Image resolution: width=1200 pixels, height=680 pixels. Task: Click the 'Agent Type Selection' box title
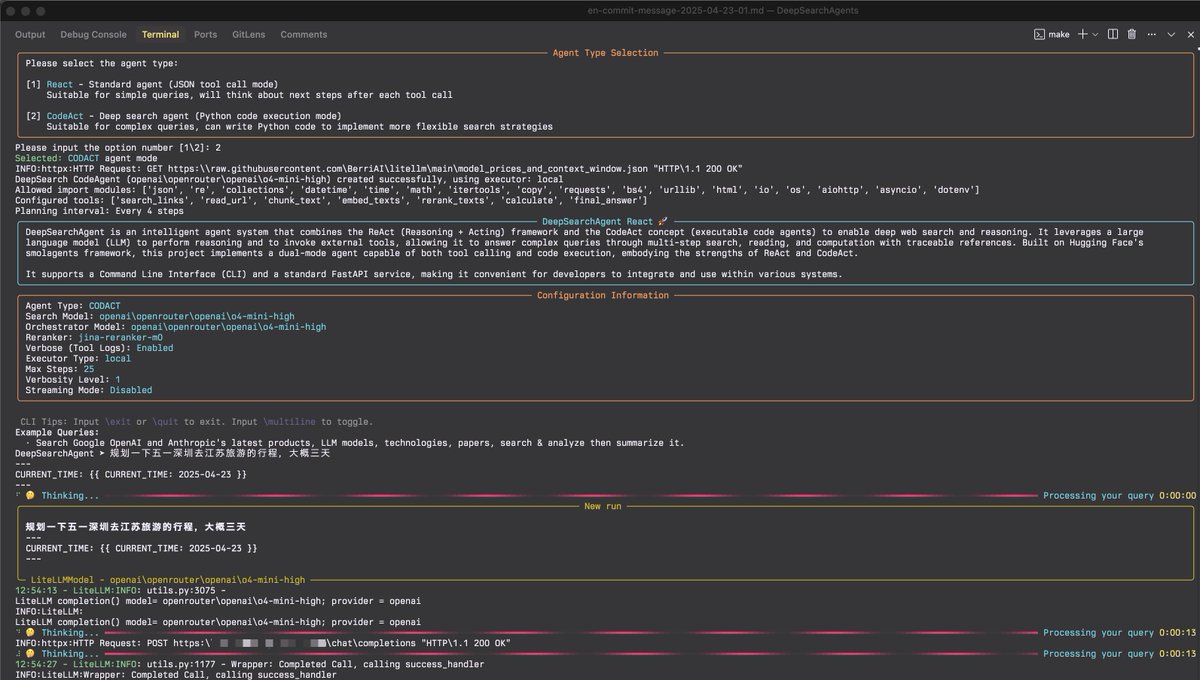coord(605,53)
